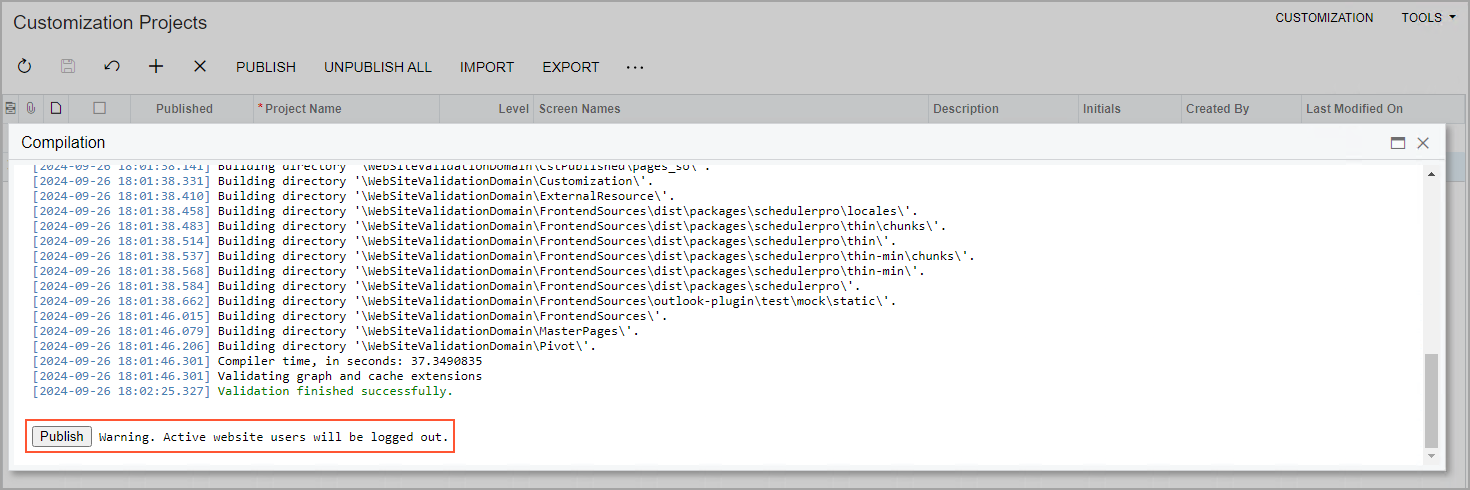Click the Initials column header

[1102, 109]
